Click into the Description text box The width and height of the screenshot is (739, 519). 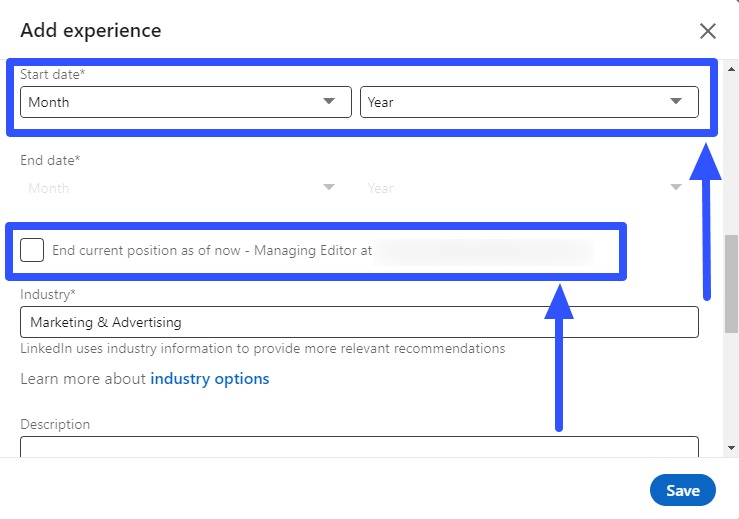359,447
